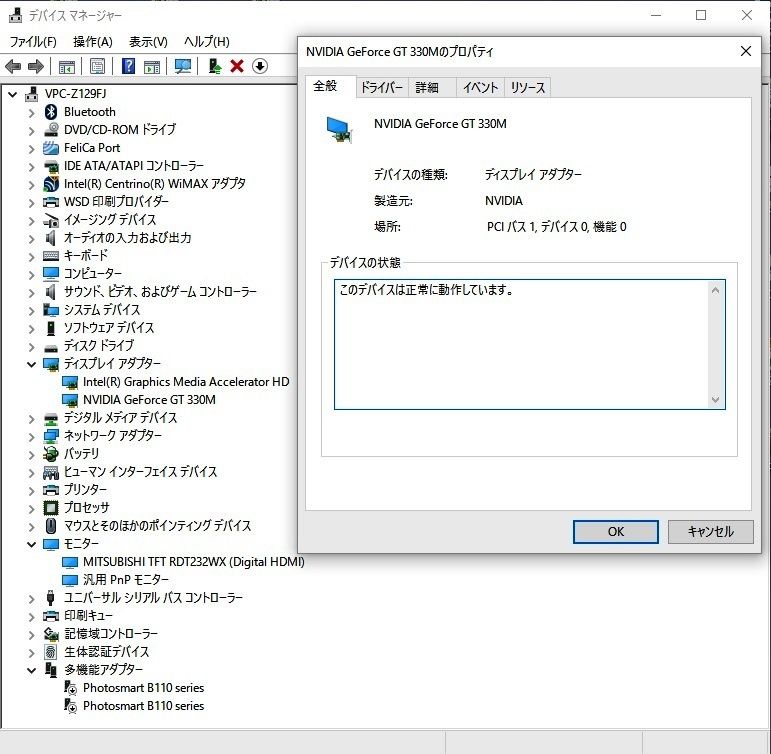Scan for hardware changes monitor icon
This screenshot has width=771, height=754.
coord(183,66)
